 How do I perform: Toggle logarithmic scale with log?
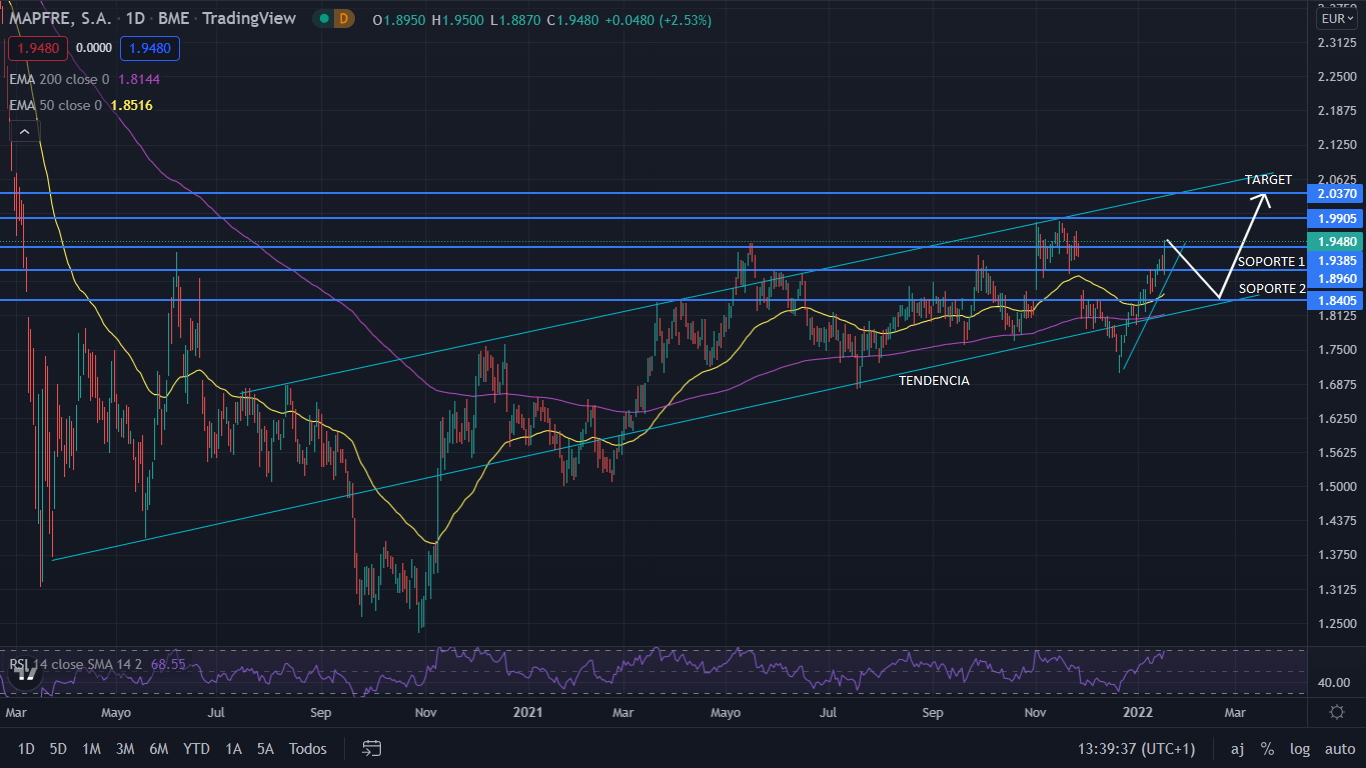pos(1300,748)
